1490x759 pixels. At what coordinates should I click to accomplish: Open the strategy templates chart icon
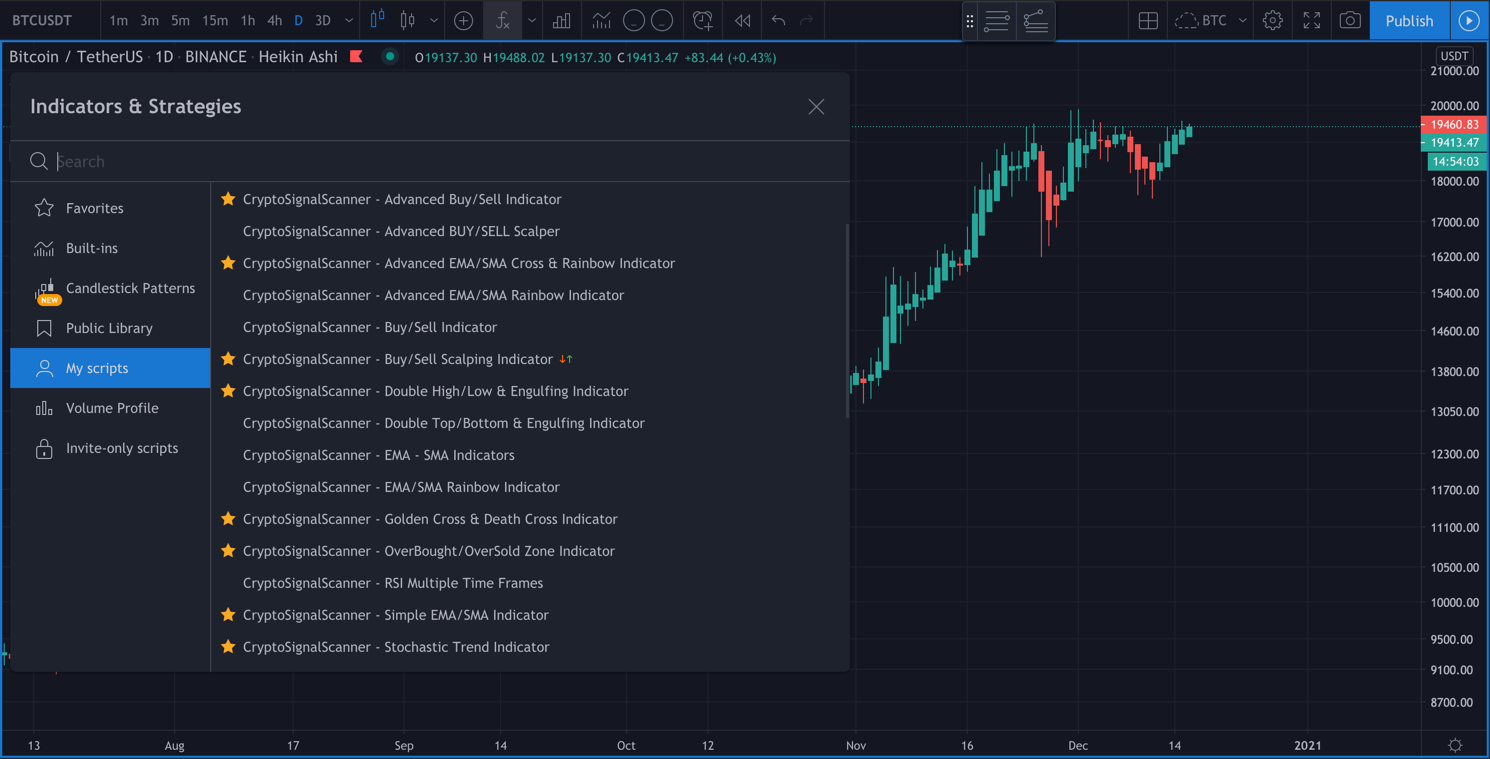pos(601,20)
